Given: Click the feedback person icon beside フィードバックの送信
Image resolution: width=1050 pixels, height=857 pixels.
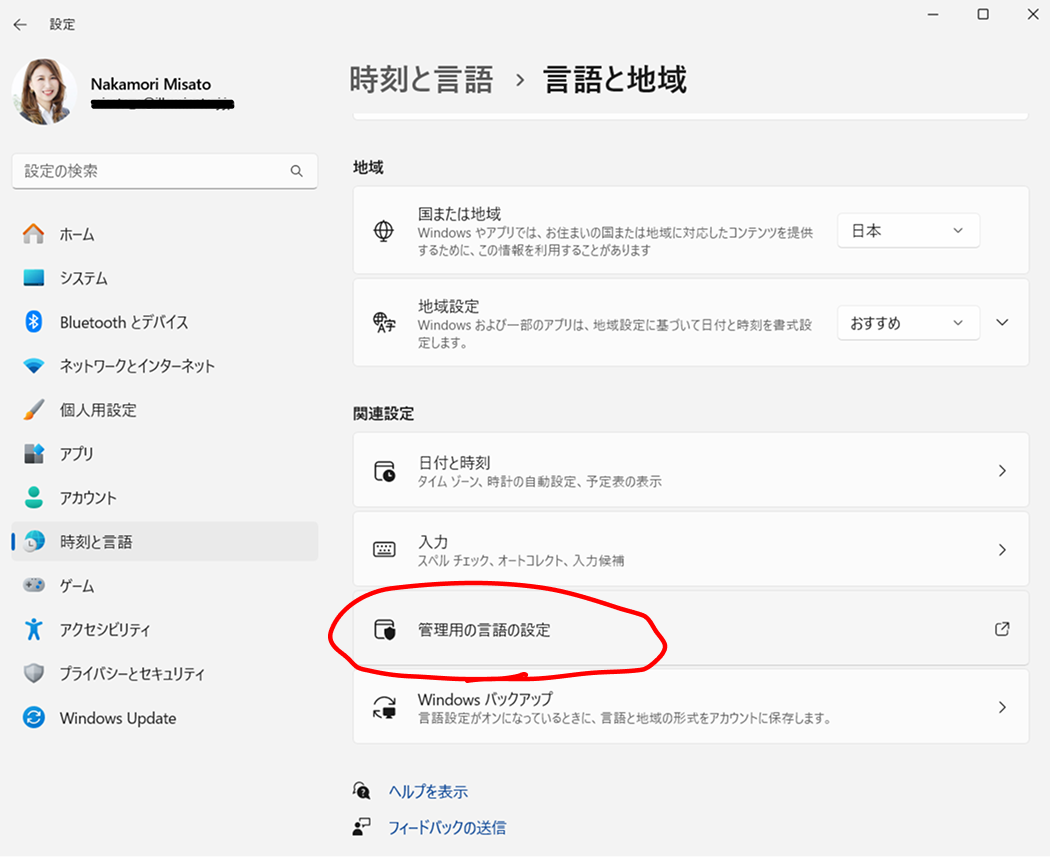Looking at the screenshot, I should 362,828.
